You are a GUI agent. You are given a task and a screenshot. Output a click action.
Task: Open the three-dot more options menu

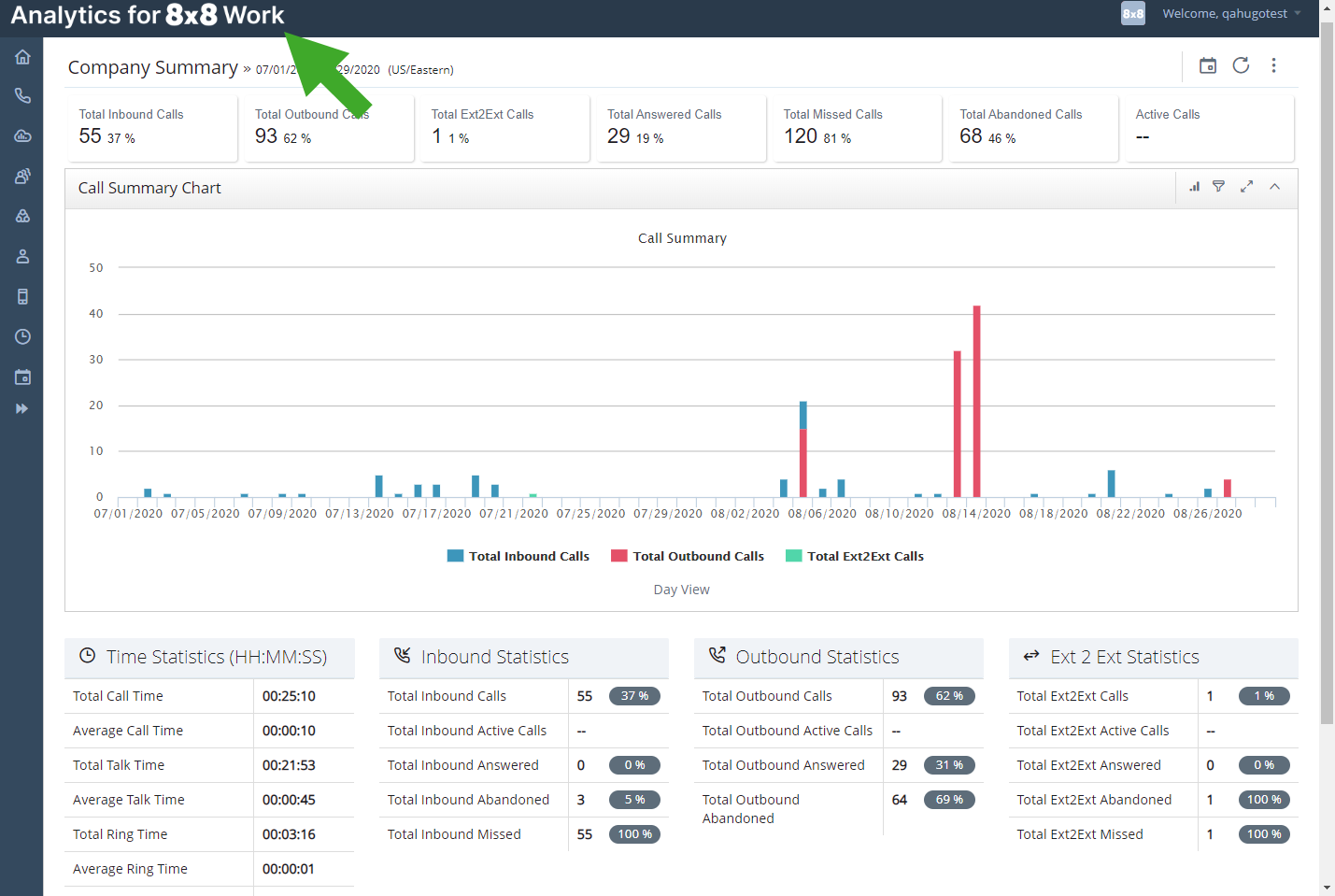[x=1273, y=65]
